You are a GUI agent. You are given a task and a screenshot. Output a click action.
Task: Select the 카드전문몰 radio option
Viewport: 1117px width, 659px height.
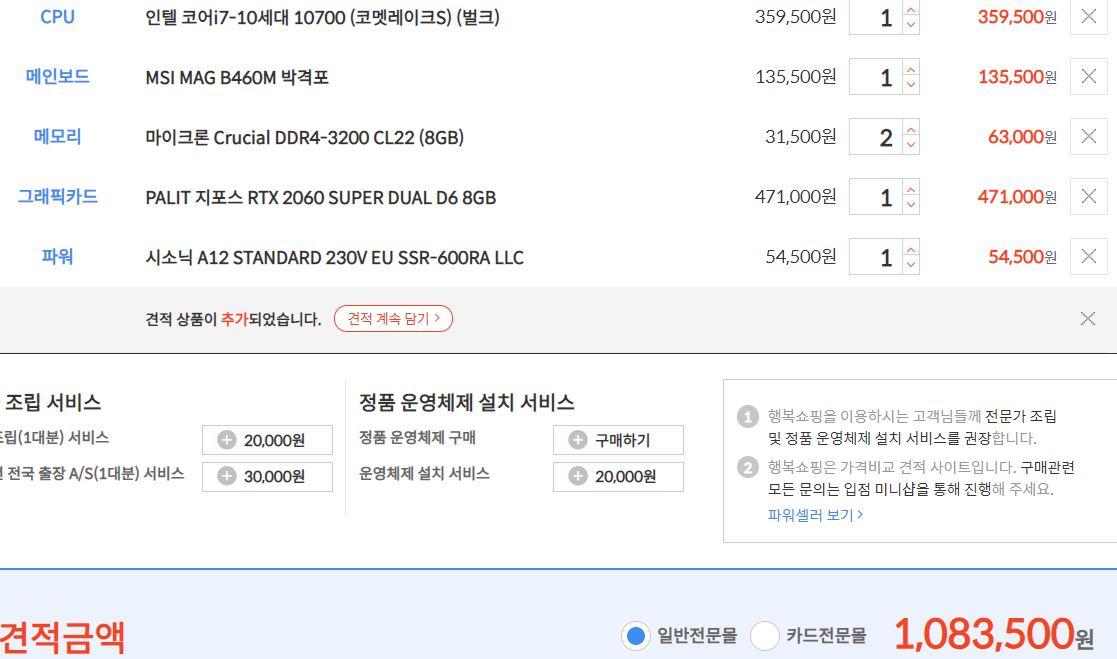(765, 635)
